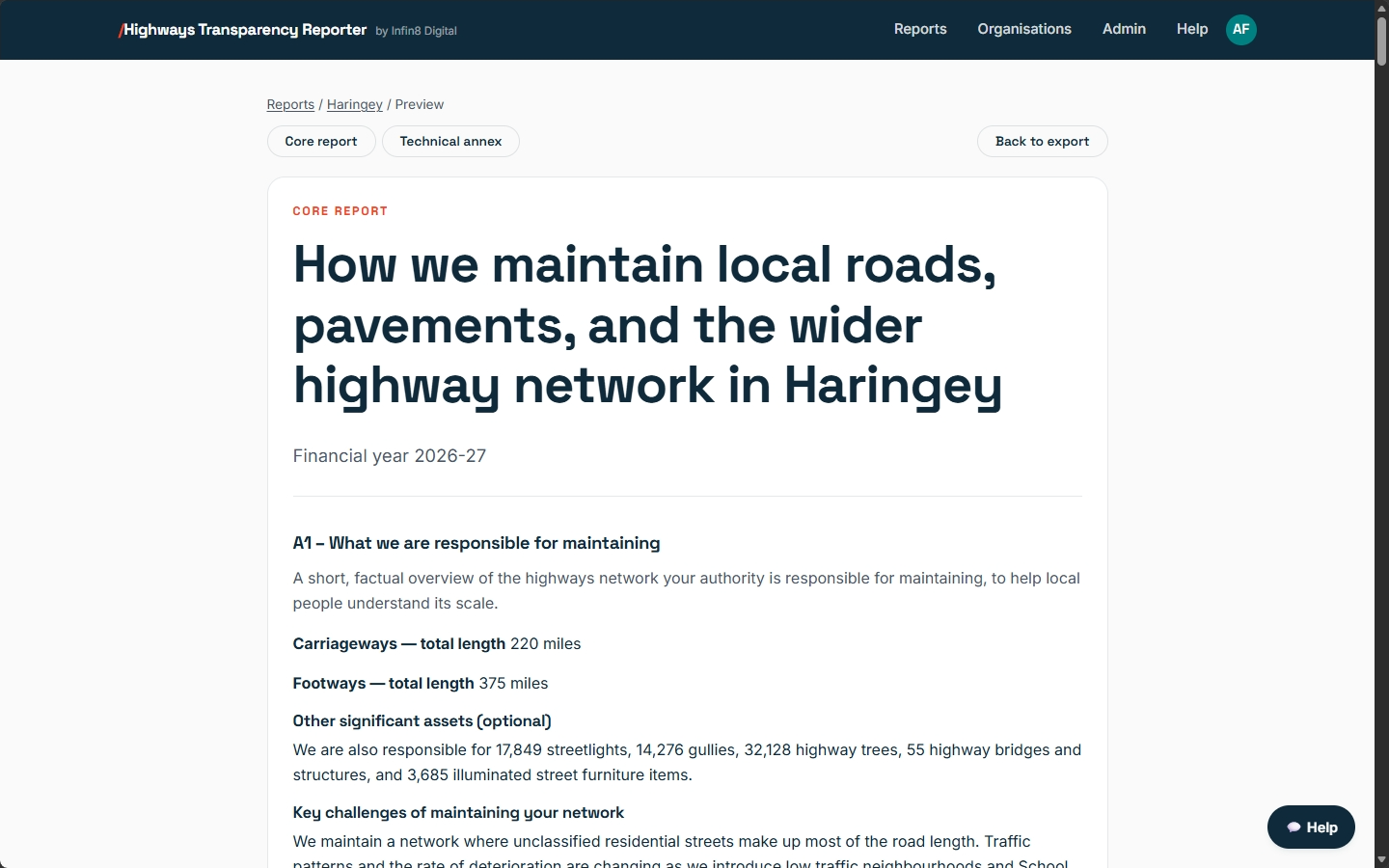Click the 'Carriageways — total length' line
1389x868 pixels.
(x=437, y=643)
